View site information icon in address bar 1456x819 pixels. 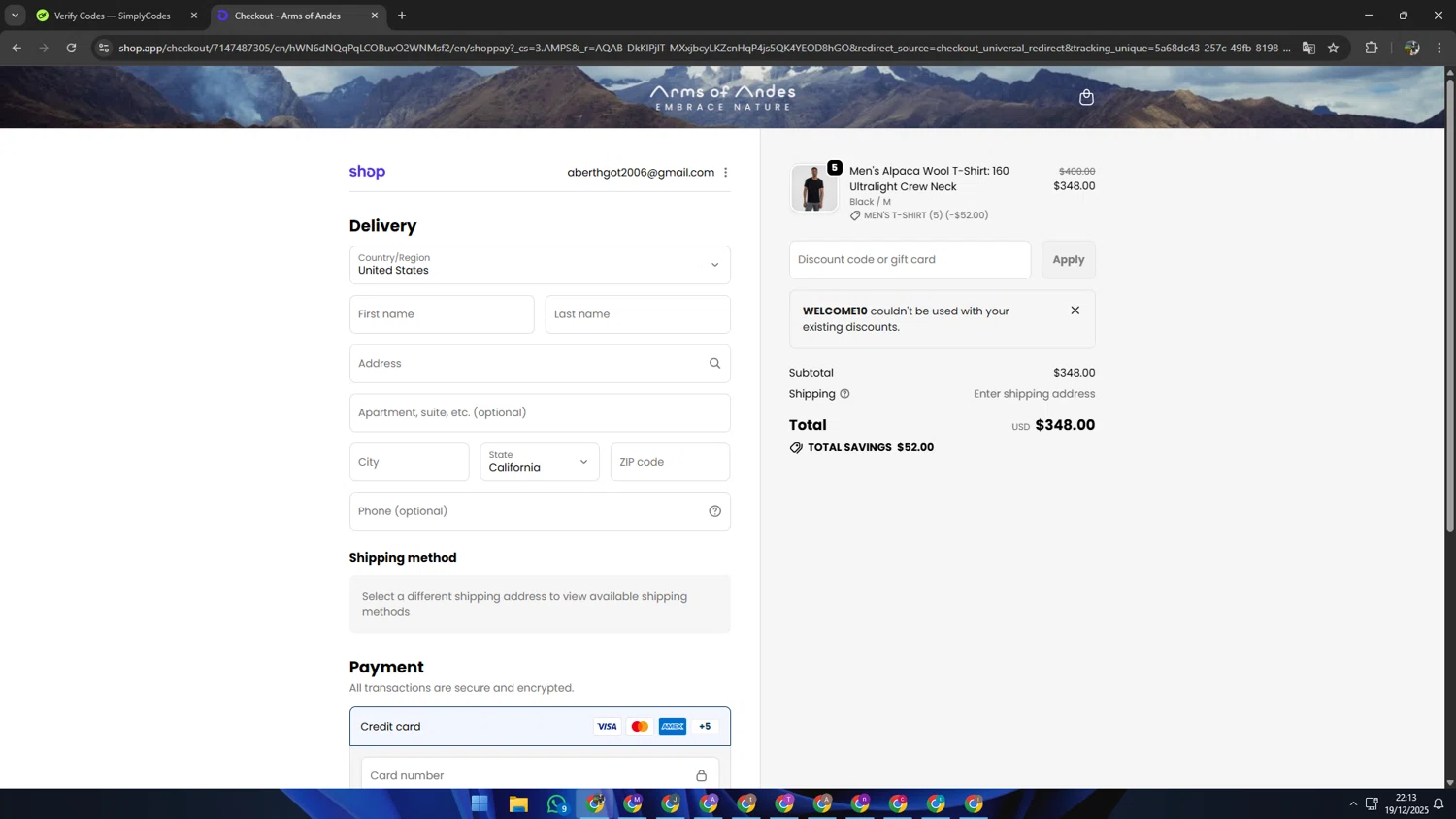pyautogui.click(x=104, y=48)
